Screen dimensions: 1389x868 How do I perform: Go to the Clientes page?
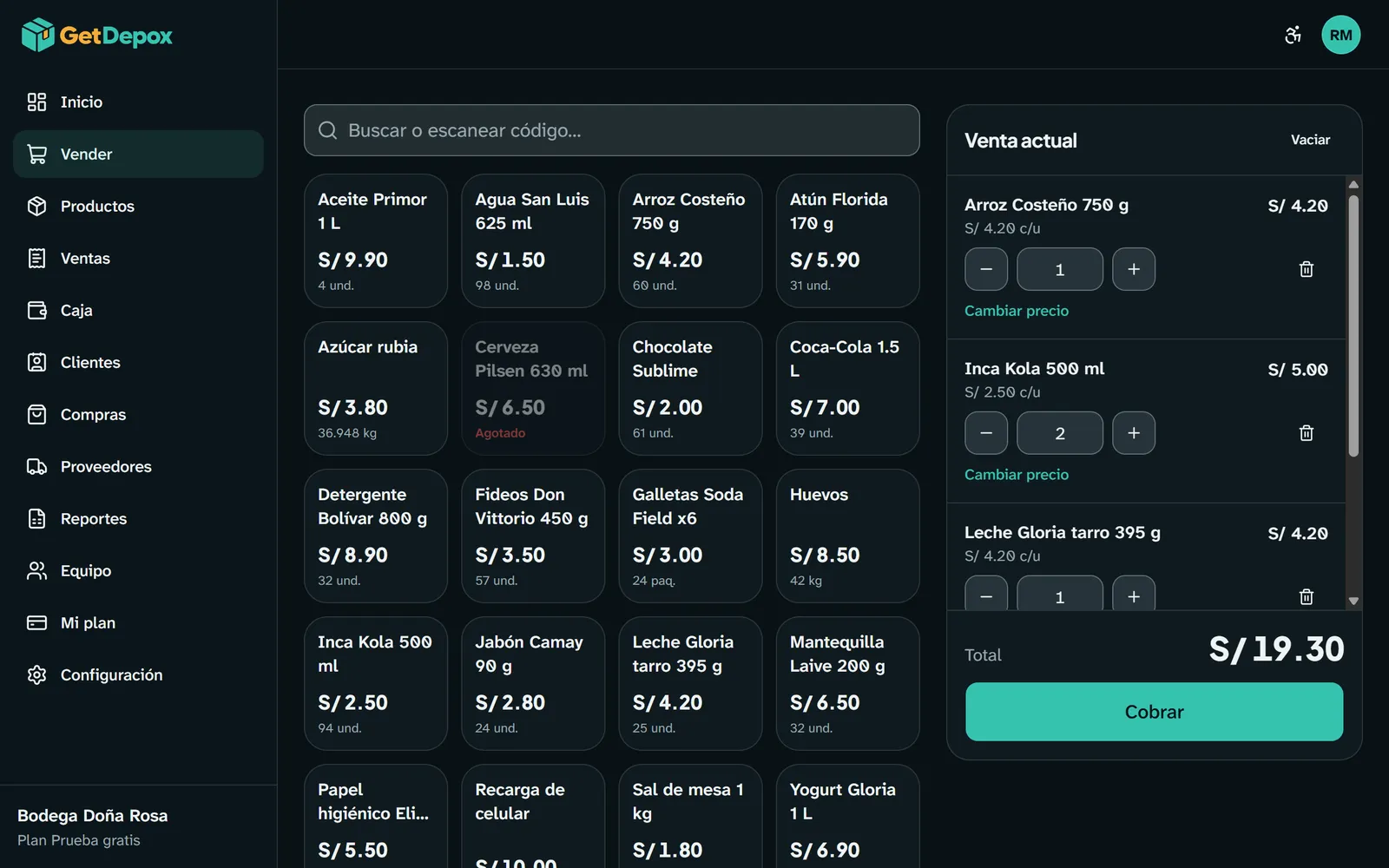coord(138,363)
